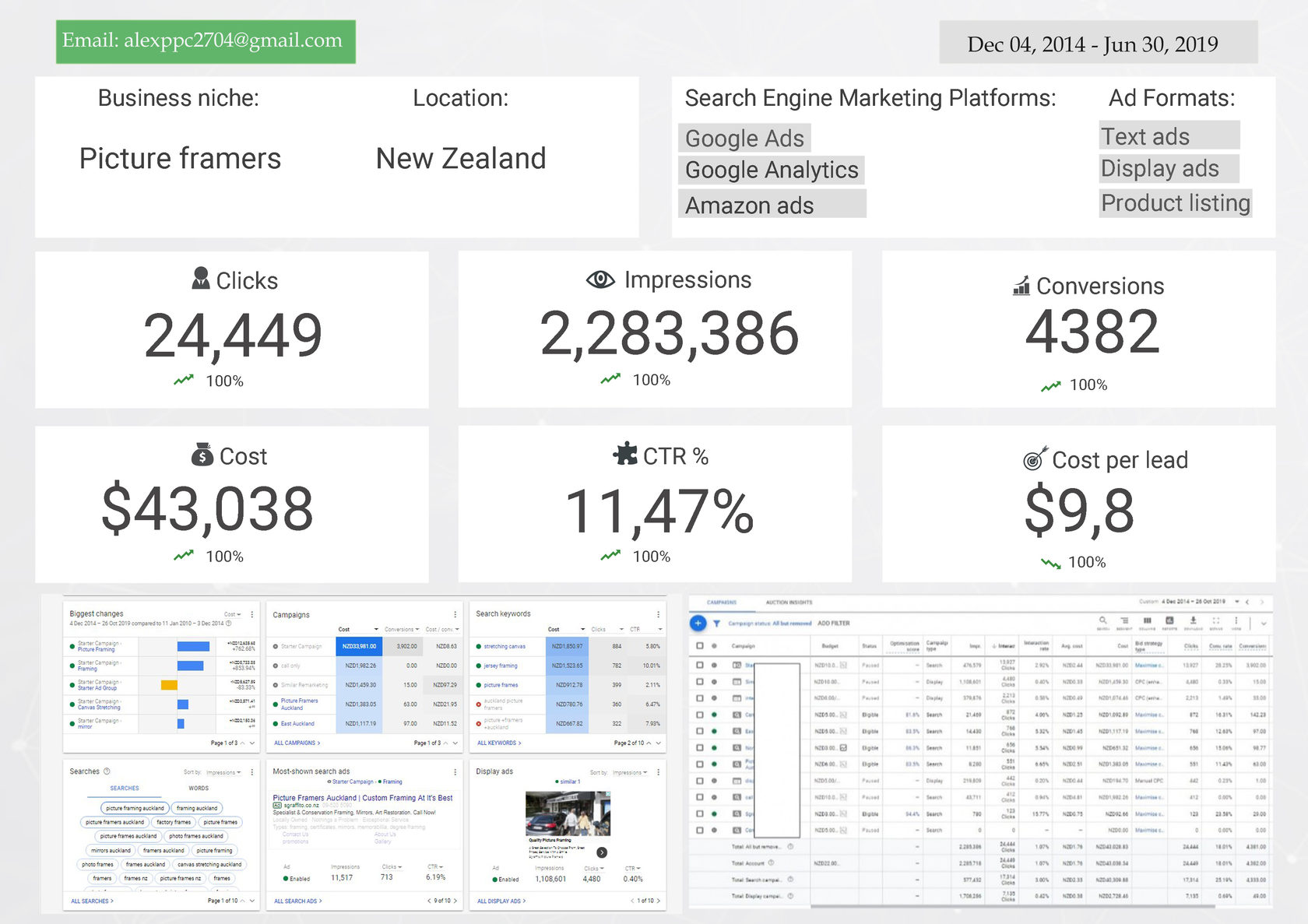Switch to the Words tab in Searches

pyautogui.click(x=199, y=789)
